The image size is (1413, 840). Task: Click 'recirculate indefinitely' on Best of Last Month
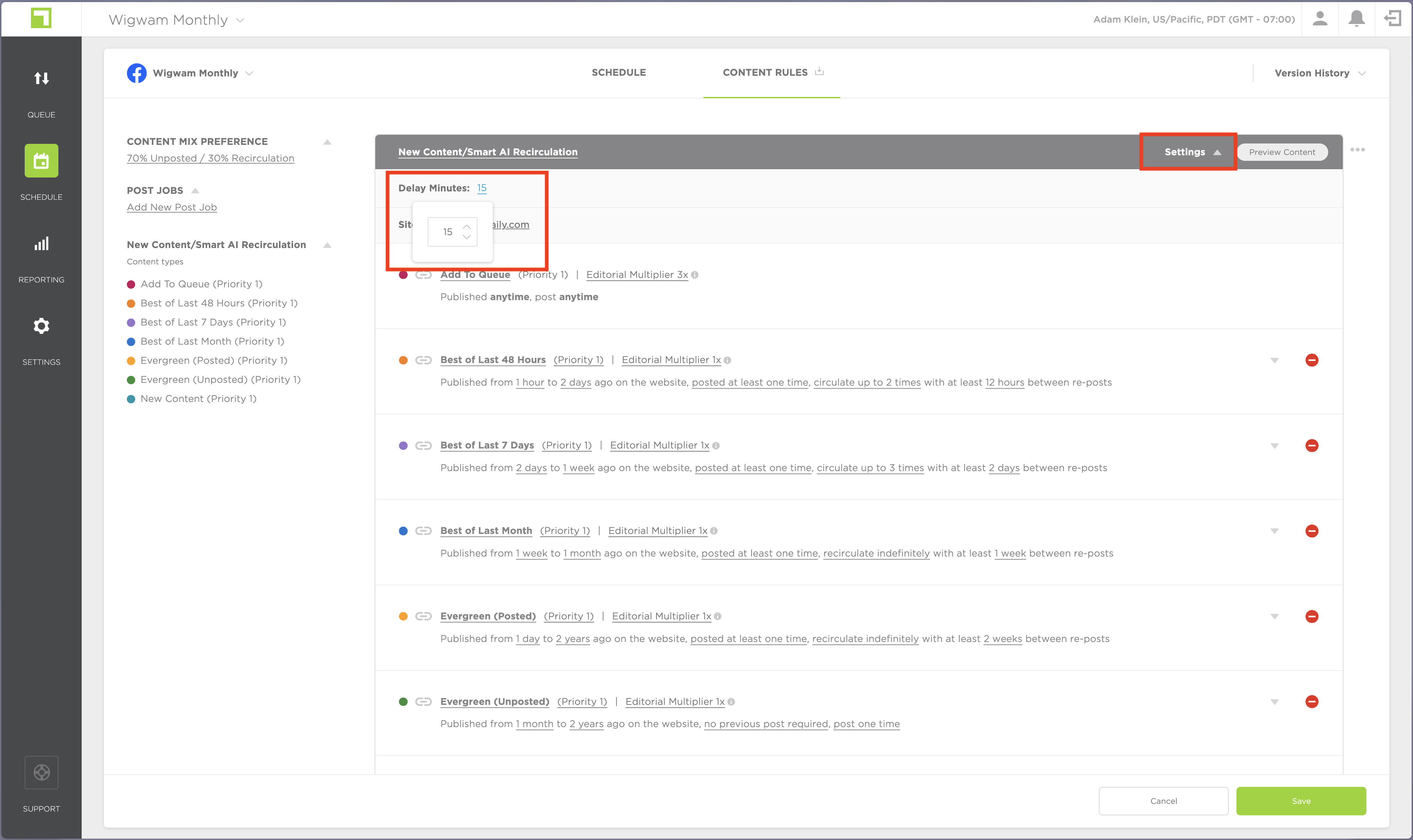(x=876, y=554)
